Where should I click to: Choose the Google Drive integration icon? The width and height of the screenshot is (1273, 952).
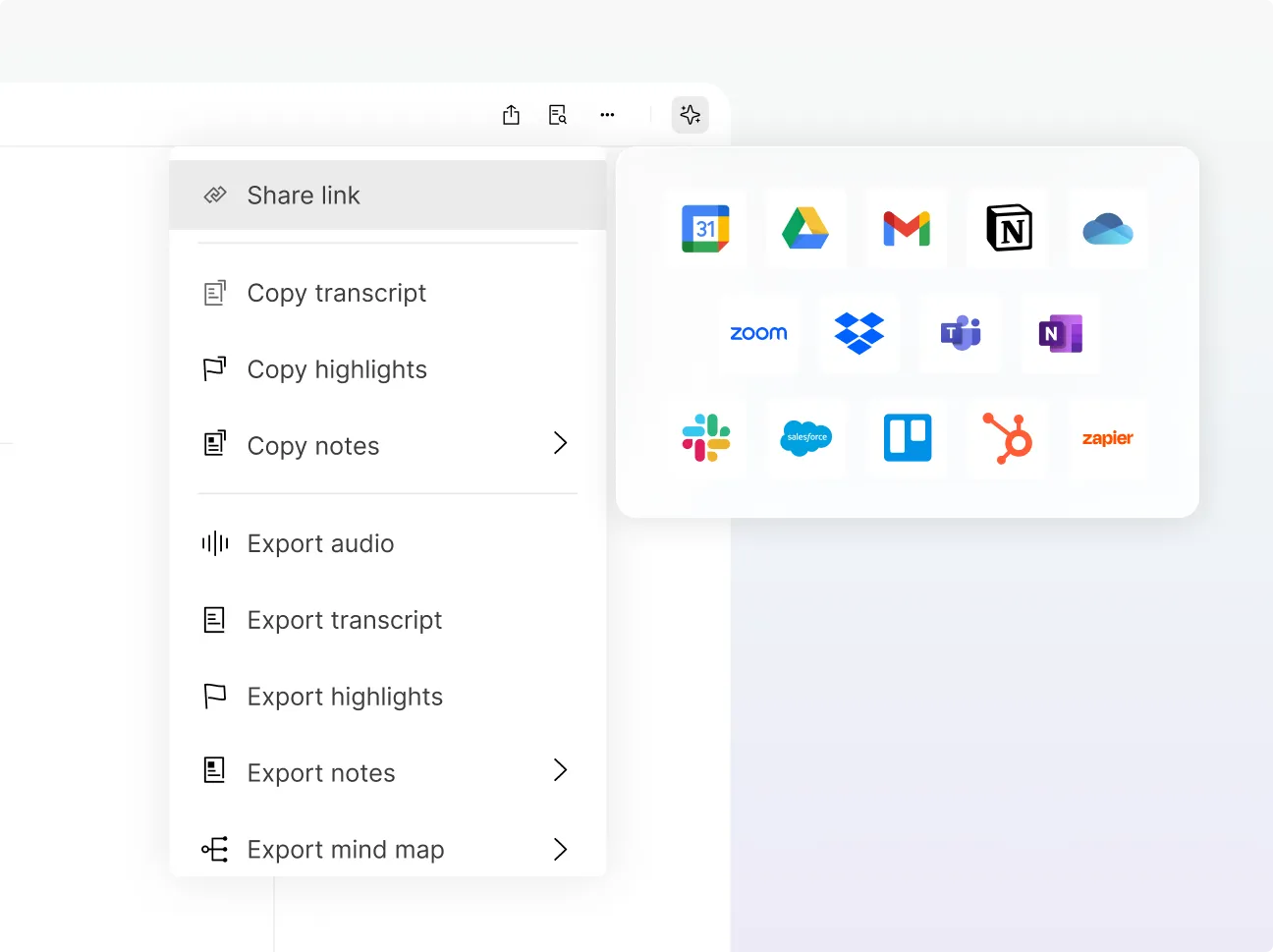[805, 229]
